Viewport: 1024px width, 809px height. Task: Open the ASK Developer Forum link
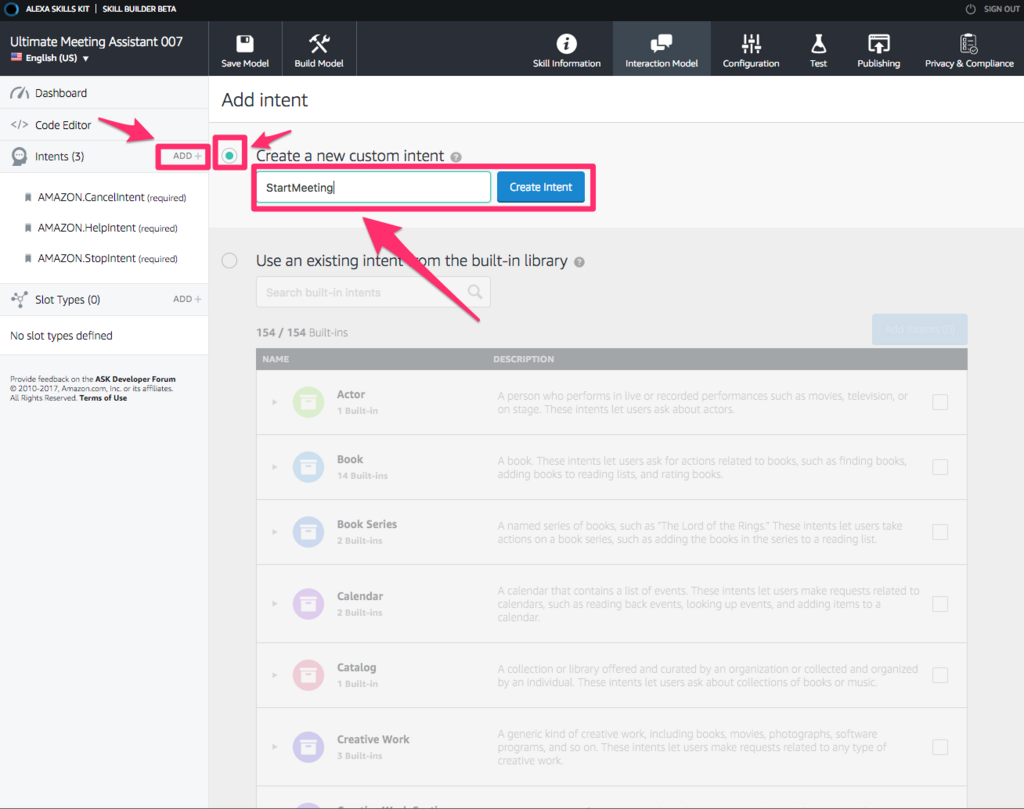pyautogui.click(x=135, y=379)
